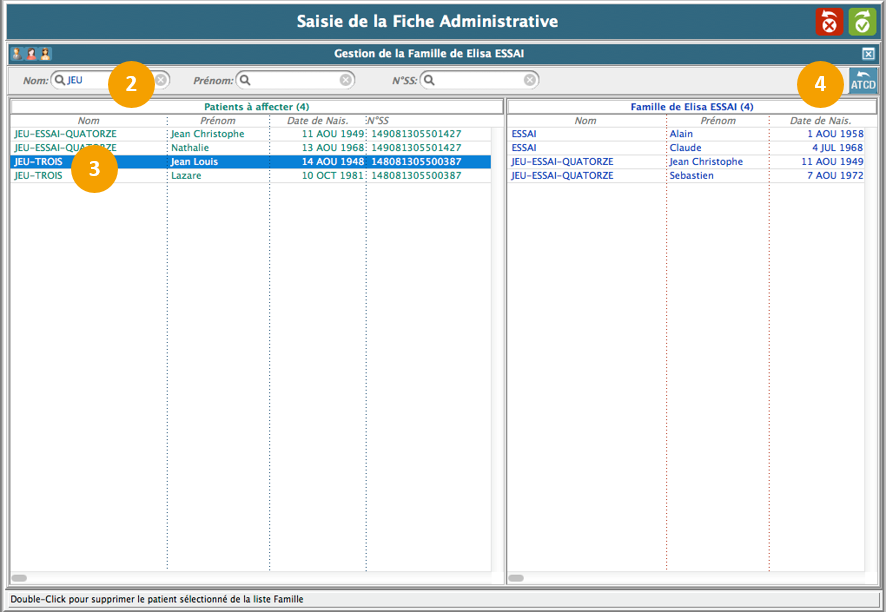The height and width of the screenshot is (612, 886).
Task: Click the green validate icon in title bar
Action: click(862, 22)
